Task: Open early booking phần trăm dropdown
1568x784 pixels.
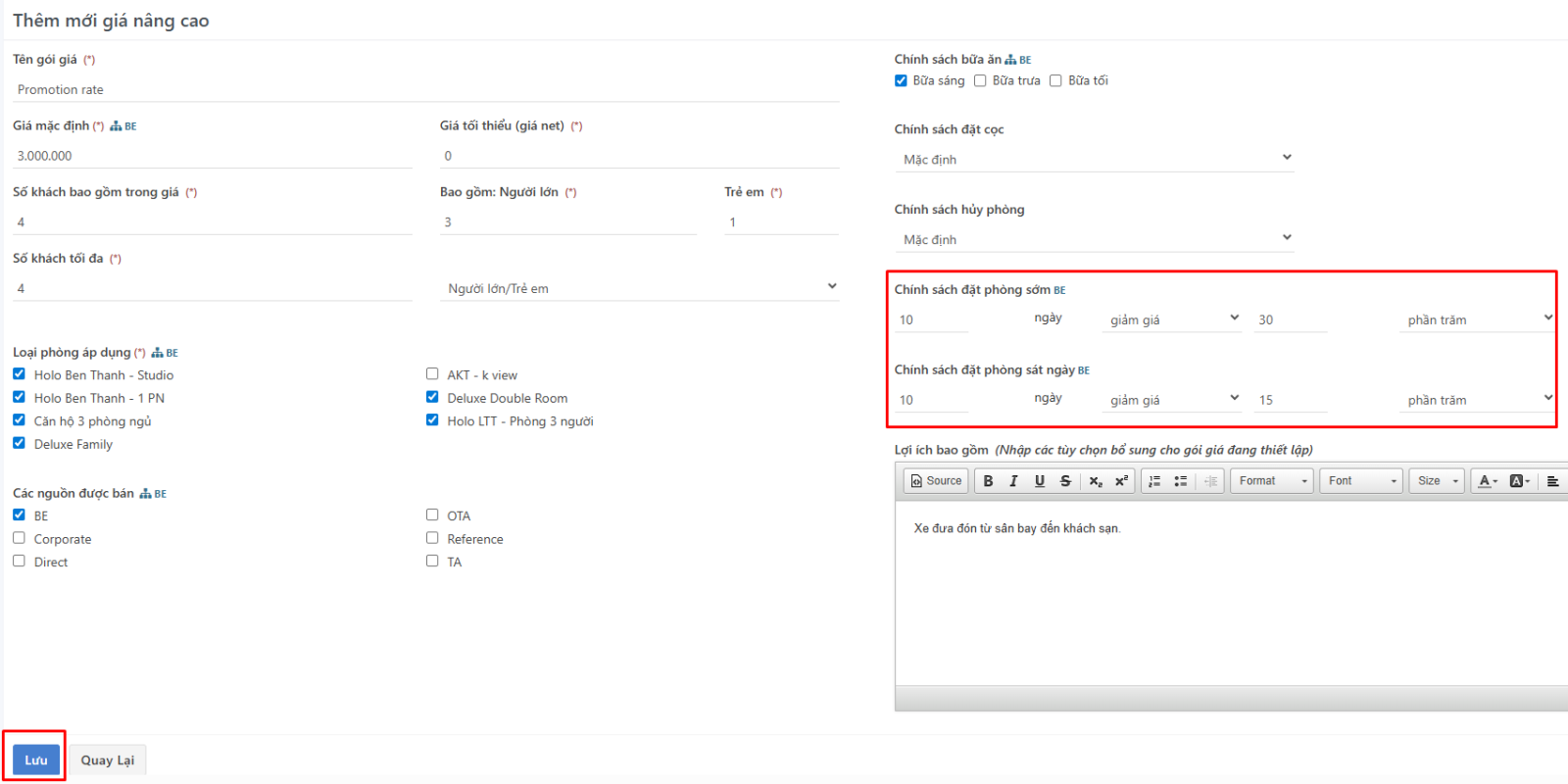Action: click(x=1478, y=319)
